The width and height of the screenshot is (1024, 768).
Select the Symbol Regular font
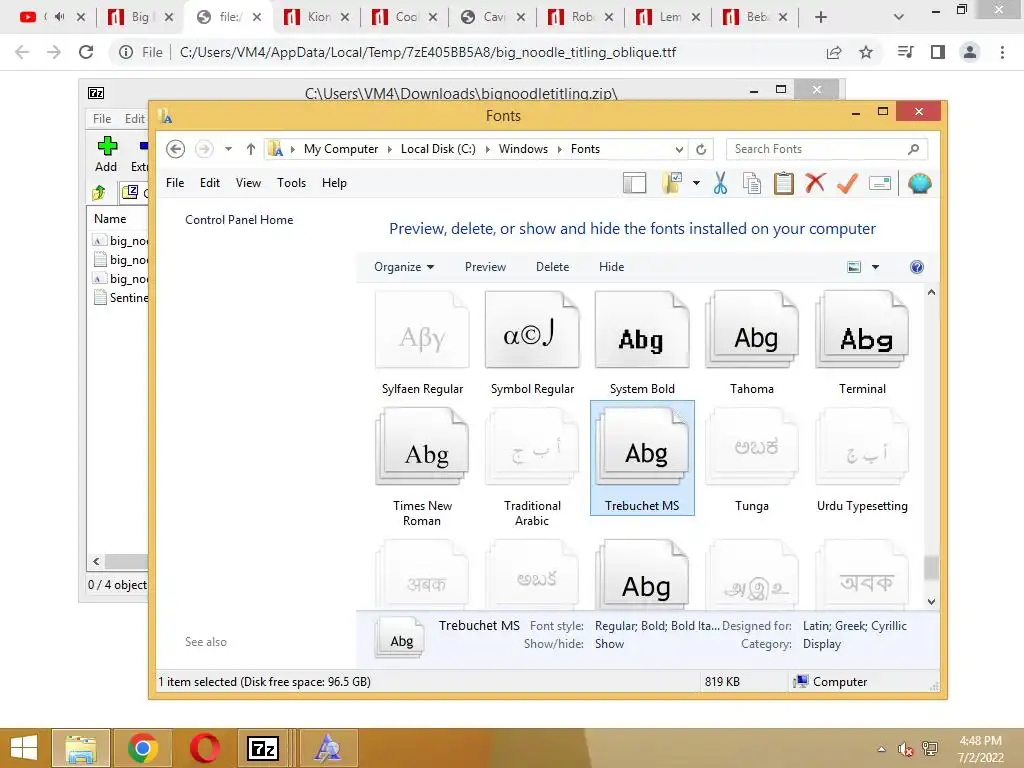pos(532,344)
